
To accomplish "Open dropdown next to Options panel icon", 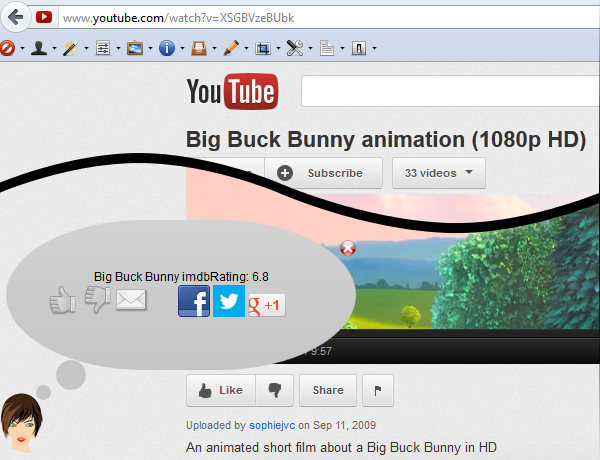I will pos(374,48).
